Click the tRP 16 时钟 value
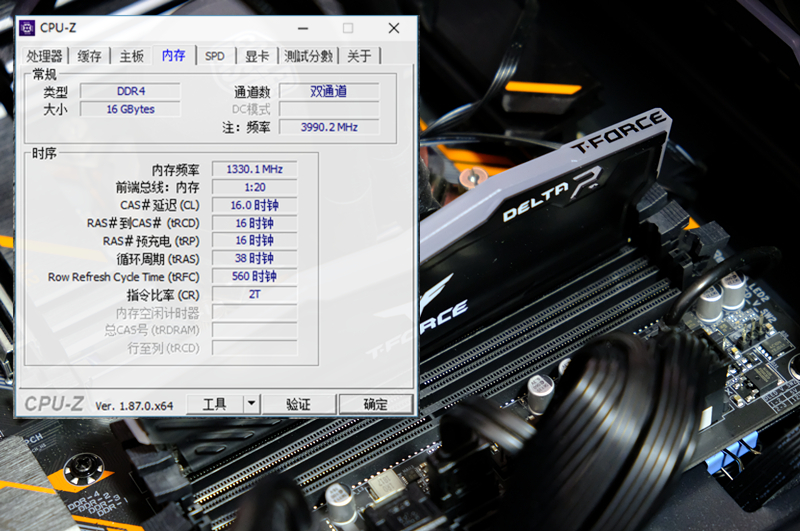This screenshot has width=800, height=531. 255,241
